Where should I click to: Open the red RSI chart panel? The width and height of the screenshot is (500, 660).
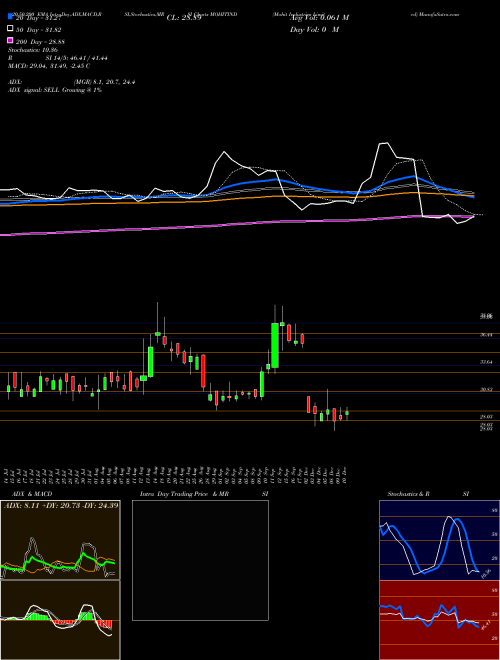pos(439,620)
